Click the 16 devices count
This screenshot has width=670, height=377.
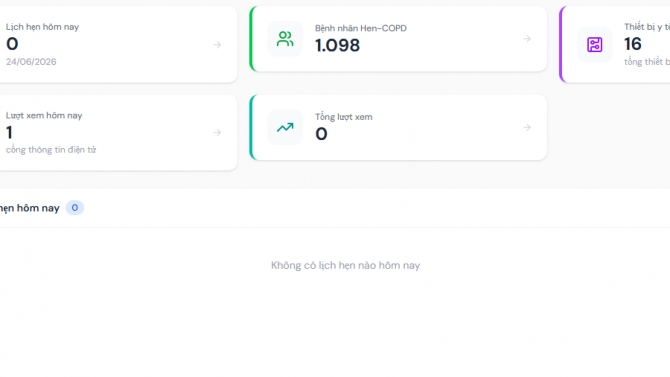click(632, 44)
